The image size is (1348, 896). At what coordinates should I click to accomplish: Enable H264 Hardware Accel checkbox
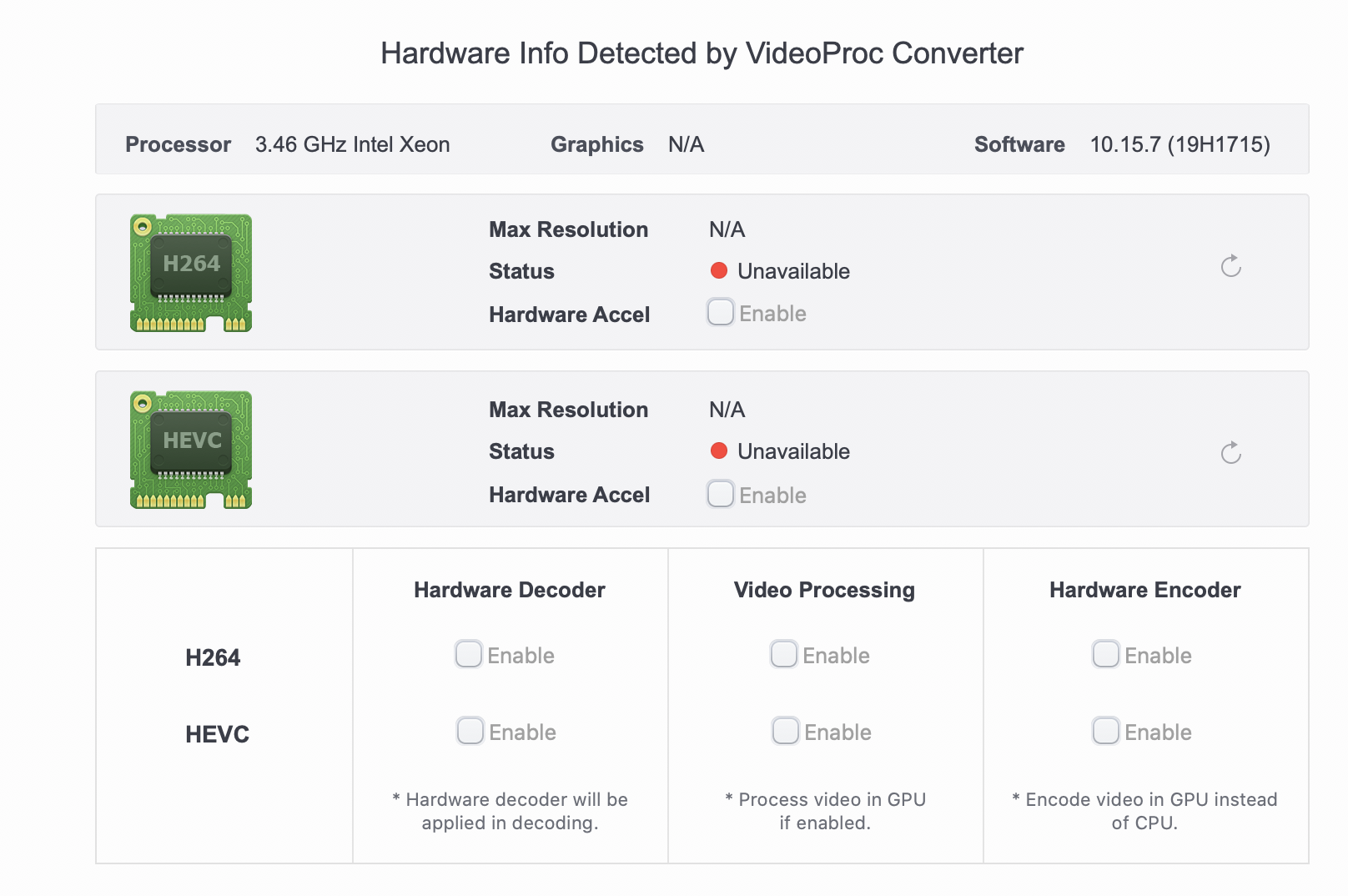721,312
